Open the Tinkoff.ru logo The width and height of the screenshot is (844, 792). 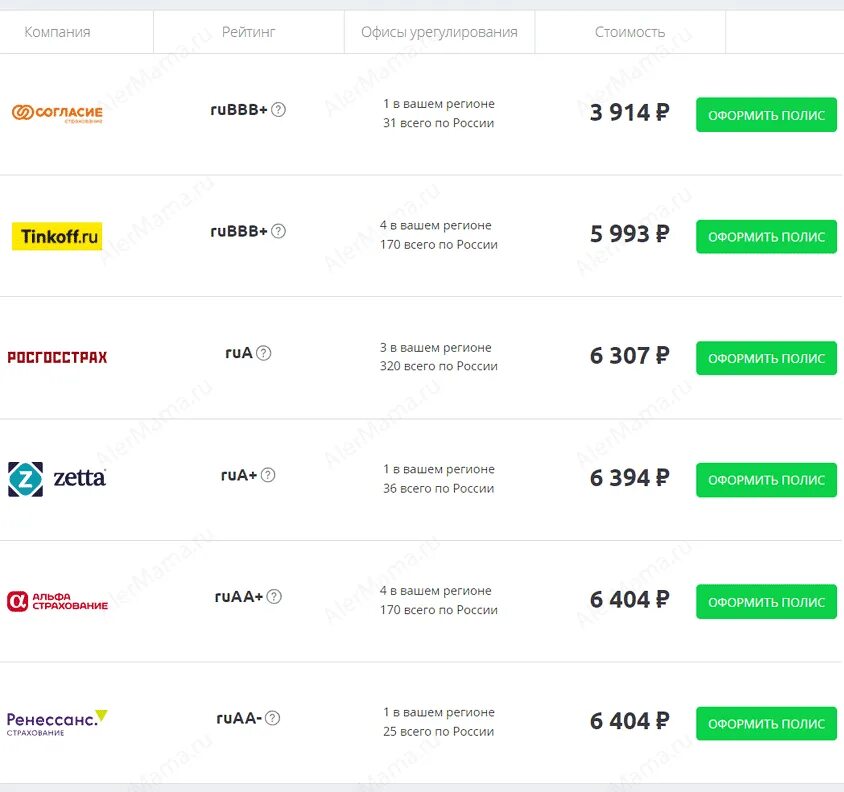click(x=57, y=236)
